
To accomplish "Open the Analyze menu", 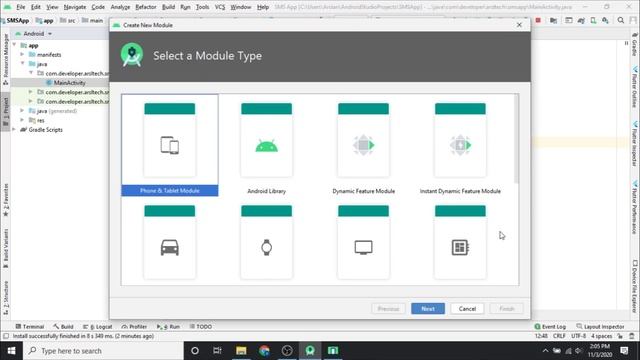I will 120,7.
